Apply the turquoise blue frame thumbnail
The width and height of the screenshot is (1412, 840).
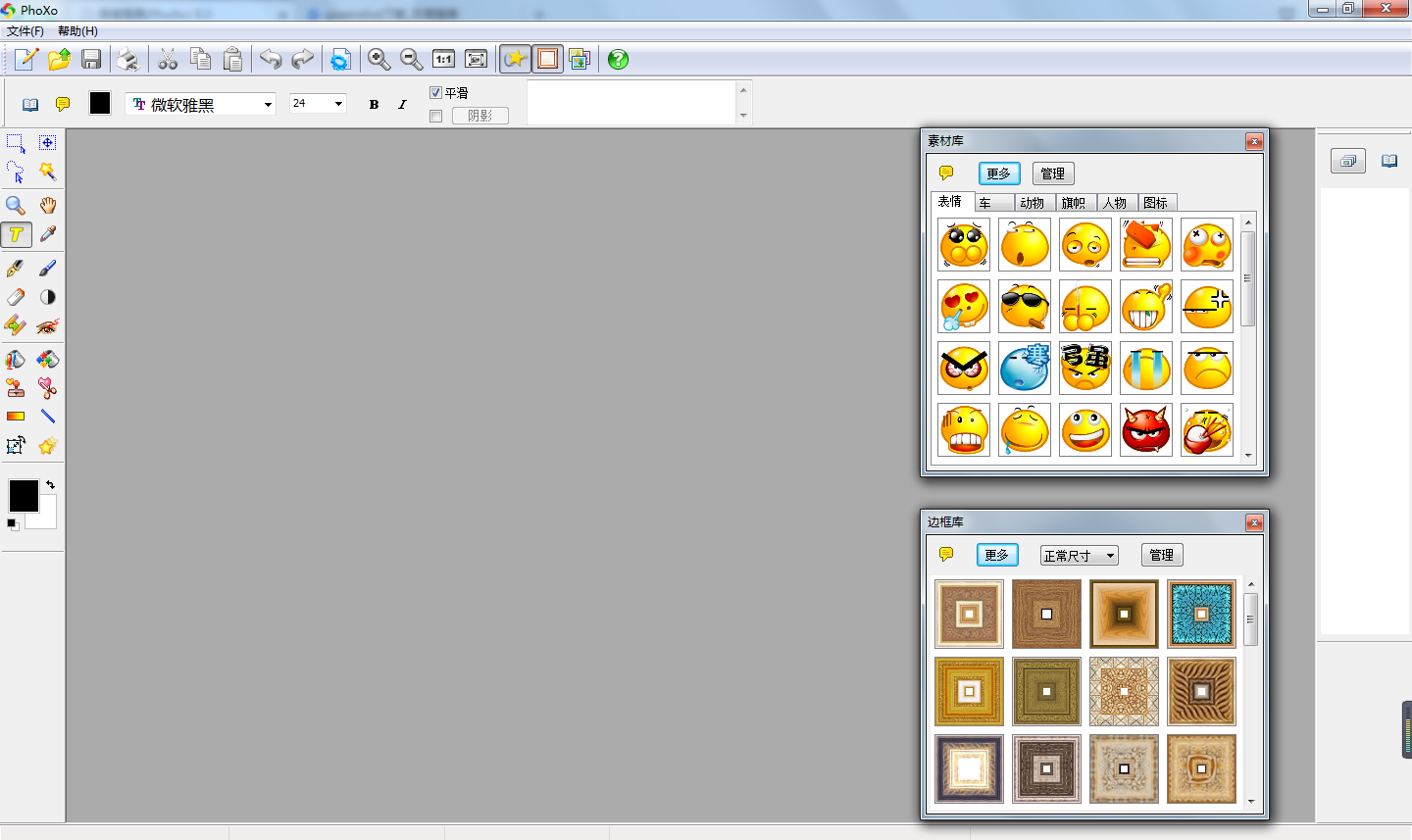[x=1202, y=614]
